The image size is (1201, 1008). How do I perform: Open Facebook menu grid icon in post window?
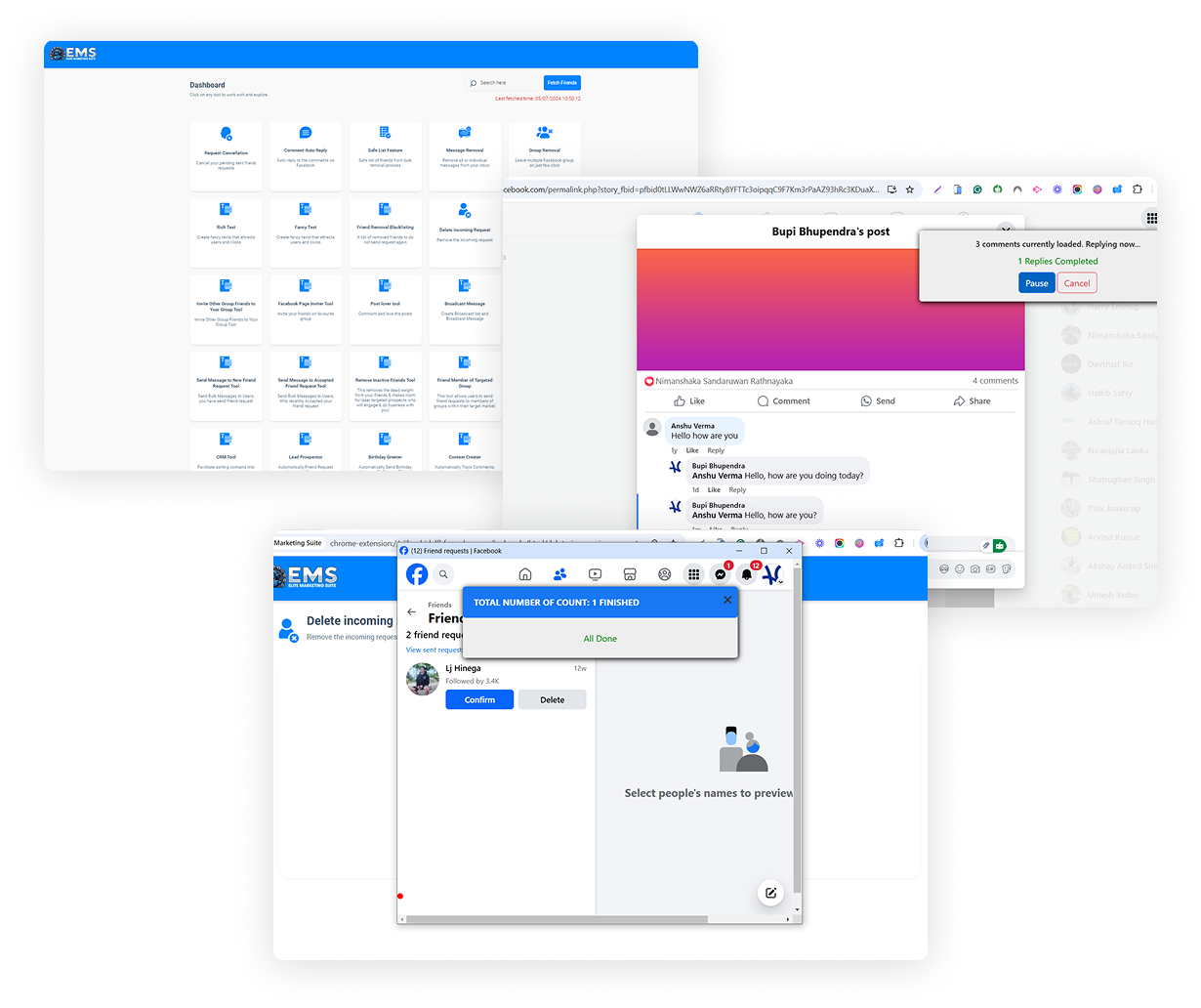1152,219
